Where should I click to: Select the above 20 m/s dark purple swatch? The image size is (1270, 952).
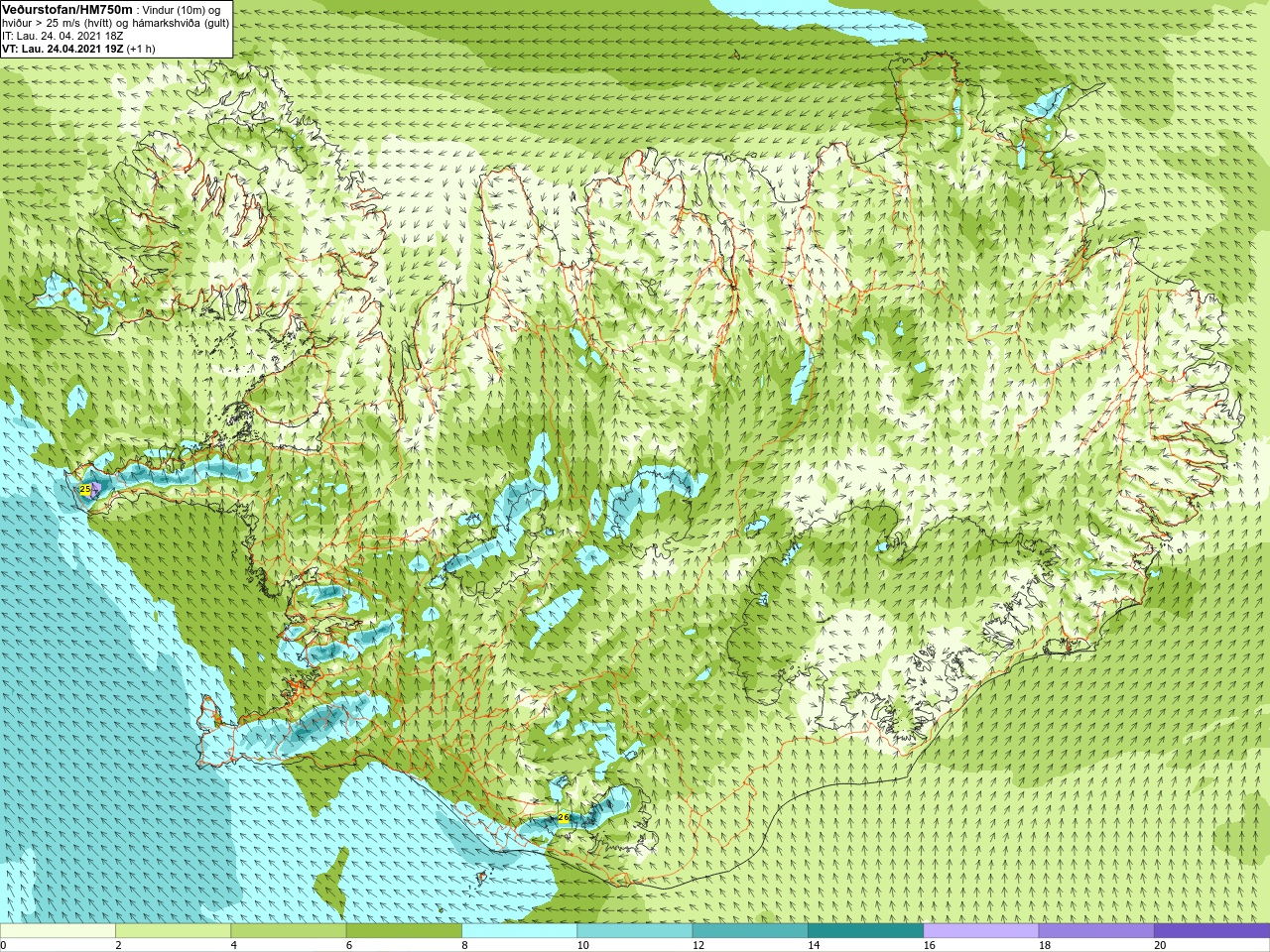click(x=1211, y=931)
